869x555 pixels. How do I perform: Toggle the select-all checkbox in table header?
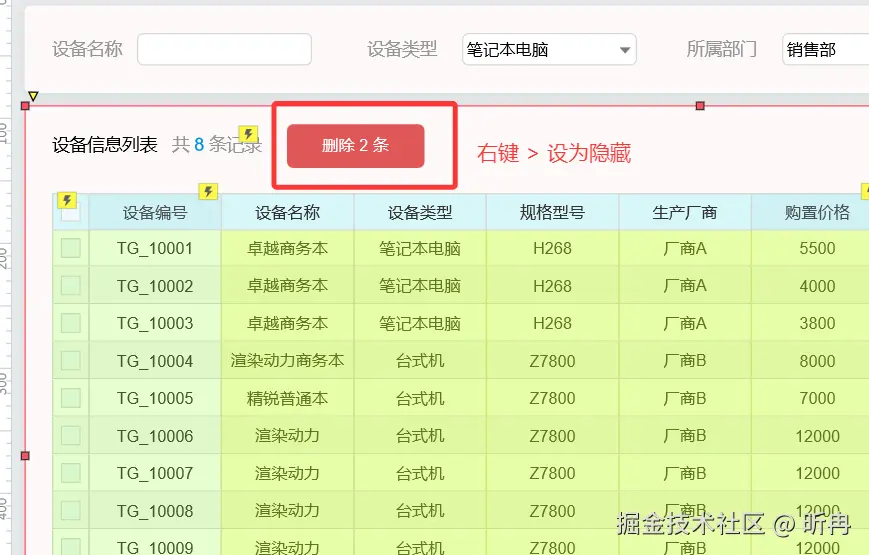(70, 212)
